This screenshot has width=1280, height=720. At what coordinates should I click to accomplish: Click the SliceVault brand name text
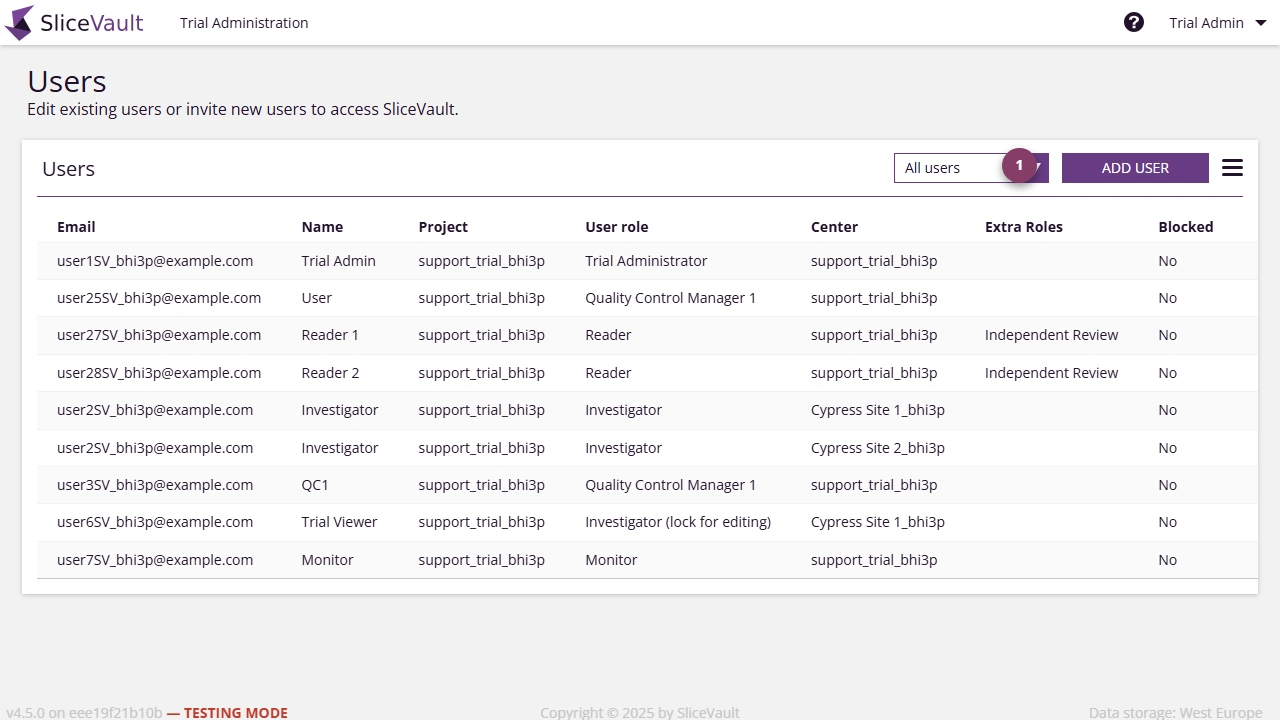pyautogui.click(x=92, y=22)
